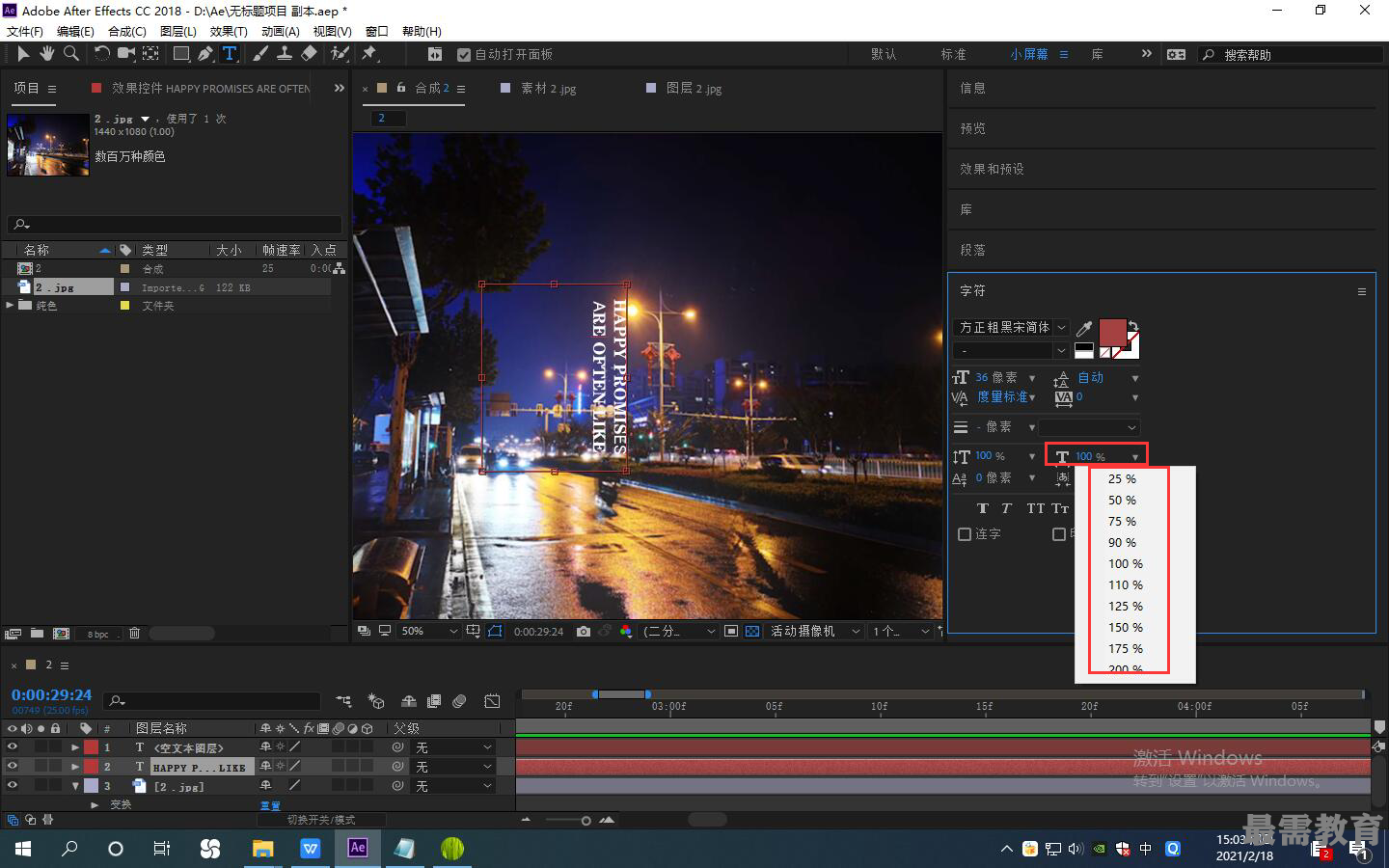The image size is (1389, 868).
Task: Toggle 自动打开面板 checkbox
Action: [464, 55]
